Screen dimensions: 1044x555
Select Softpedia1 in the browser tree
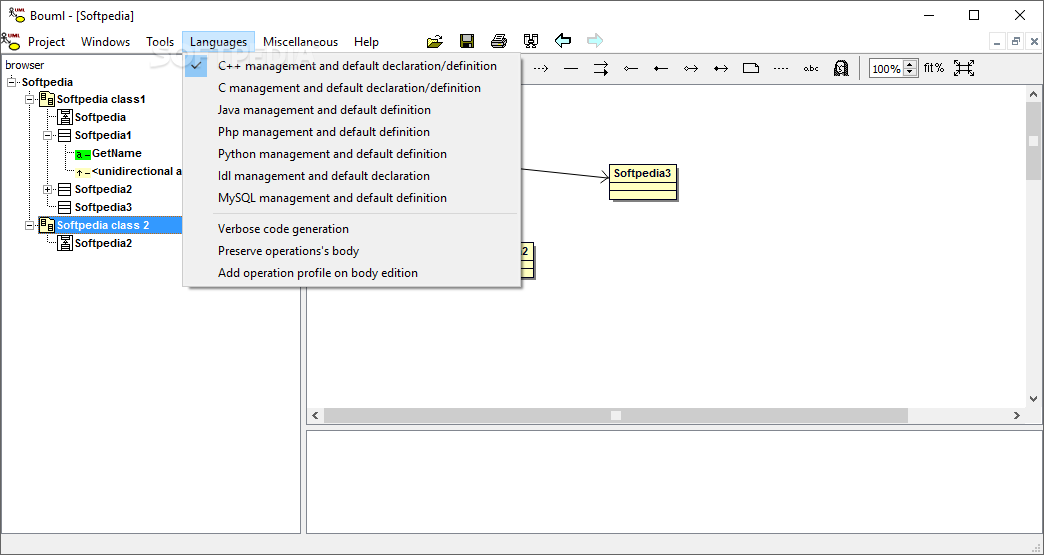point(103,135)
